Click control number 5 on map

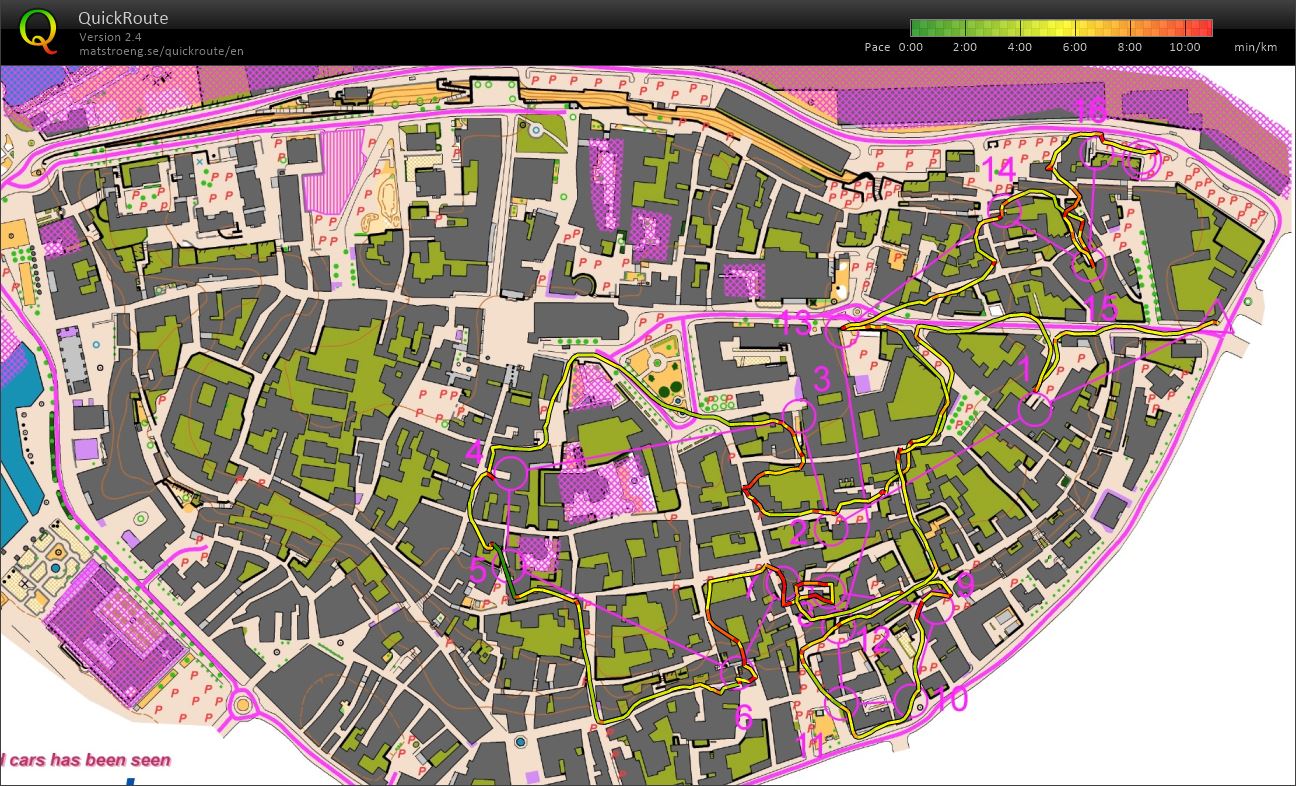click(x=477, y=573)
